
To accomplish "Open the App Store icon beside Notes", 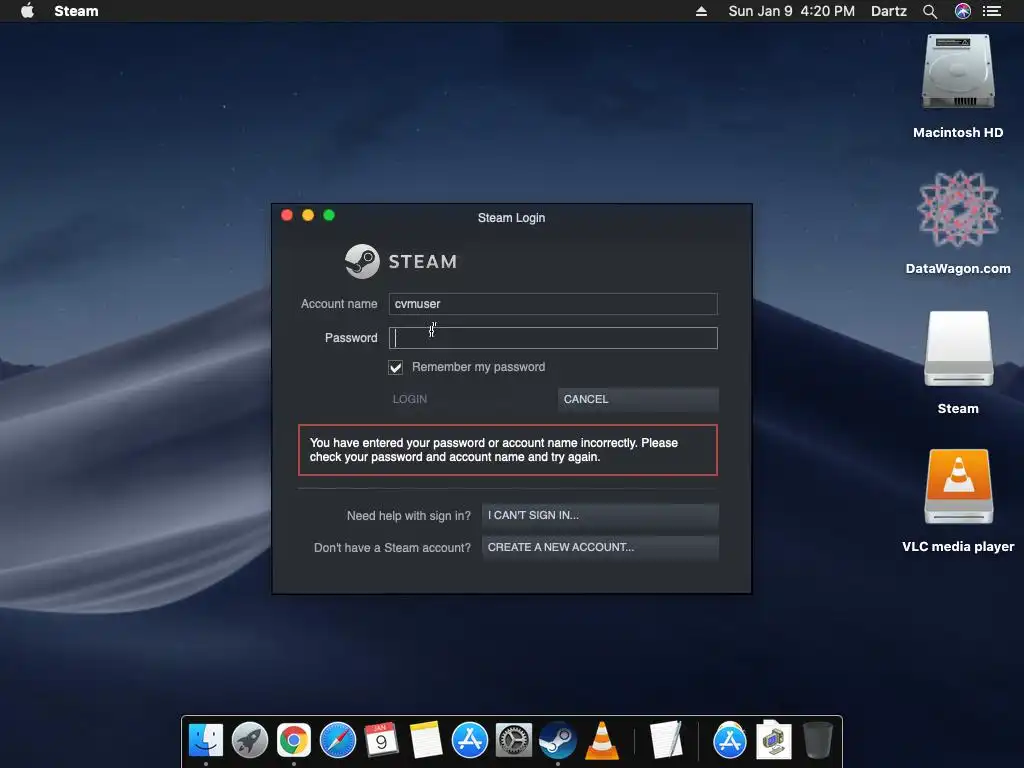I will (x=470, y=741).
